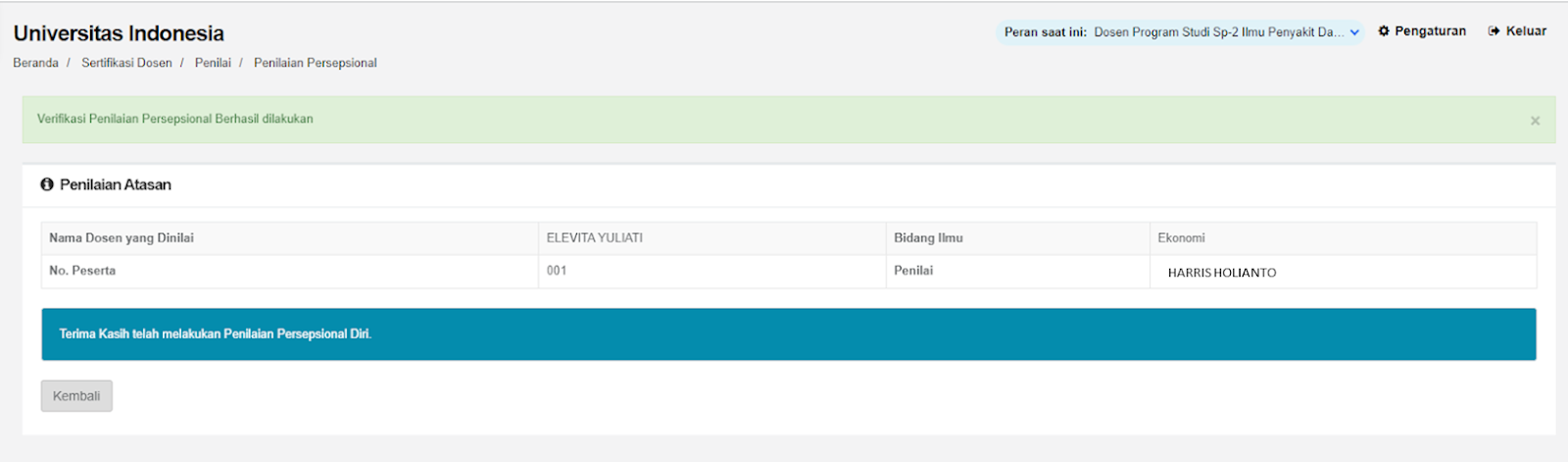Screen dimensions: 1568x462
Task: Click the Peran saat ini label
Action: [1045, 32]
